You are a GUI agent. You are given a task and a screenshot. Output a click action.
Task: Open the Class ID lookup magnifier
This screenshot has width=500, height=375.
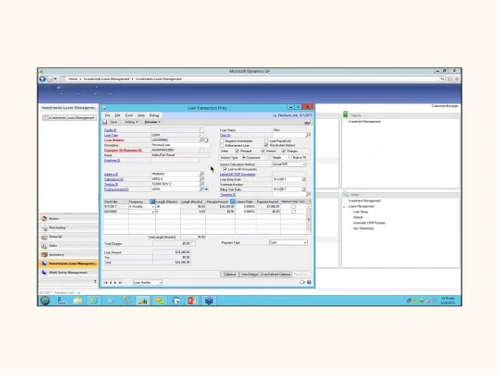308,135
